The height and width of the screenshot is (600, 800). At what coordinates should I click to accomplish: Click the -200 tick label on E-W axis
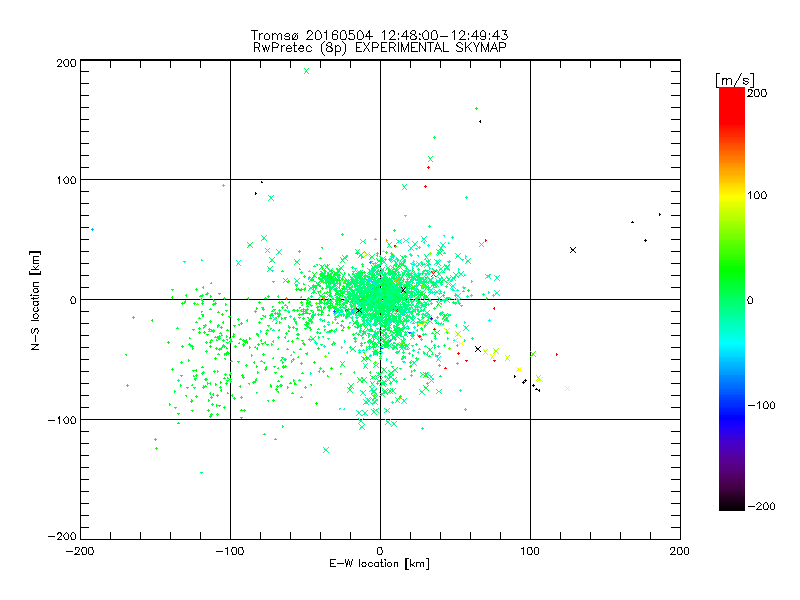click(80, 551)
